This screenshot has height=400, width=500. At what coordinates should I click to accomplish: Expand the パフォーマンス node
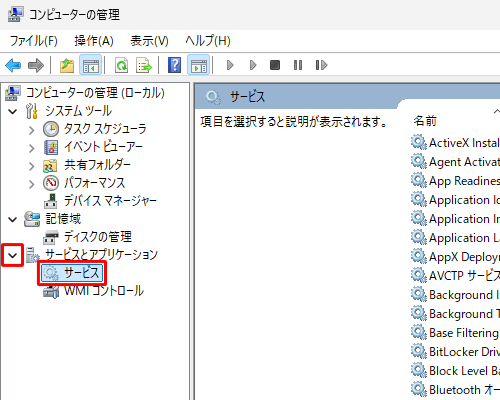click(31, 184)
